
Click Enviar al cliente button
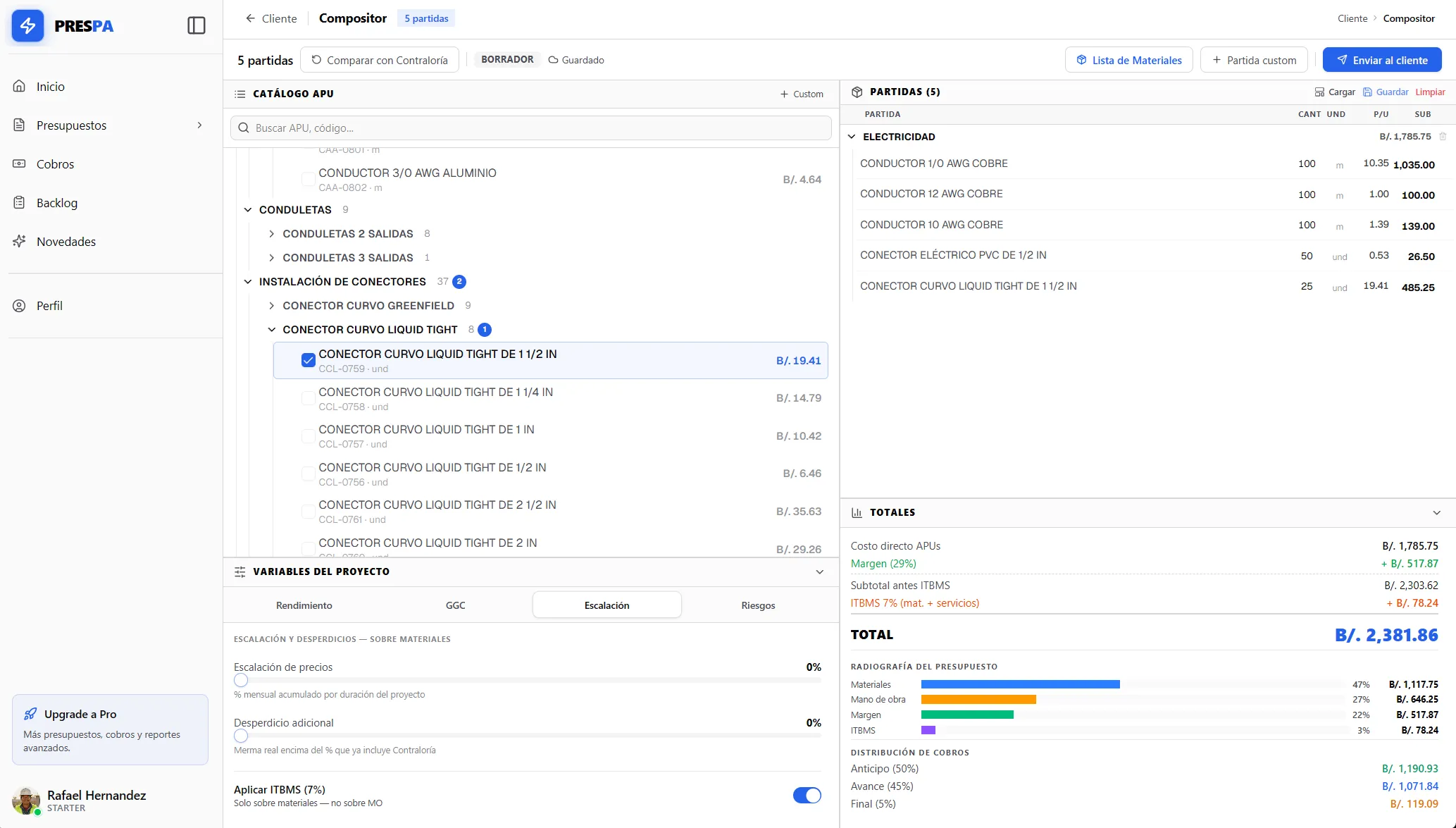click(x=1381, y=60)
